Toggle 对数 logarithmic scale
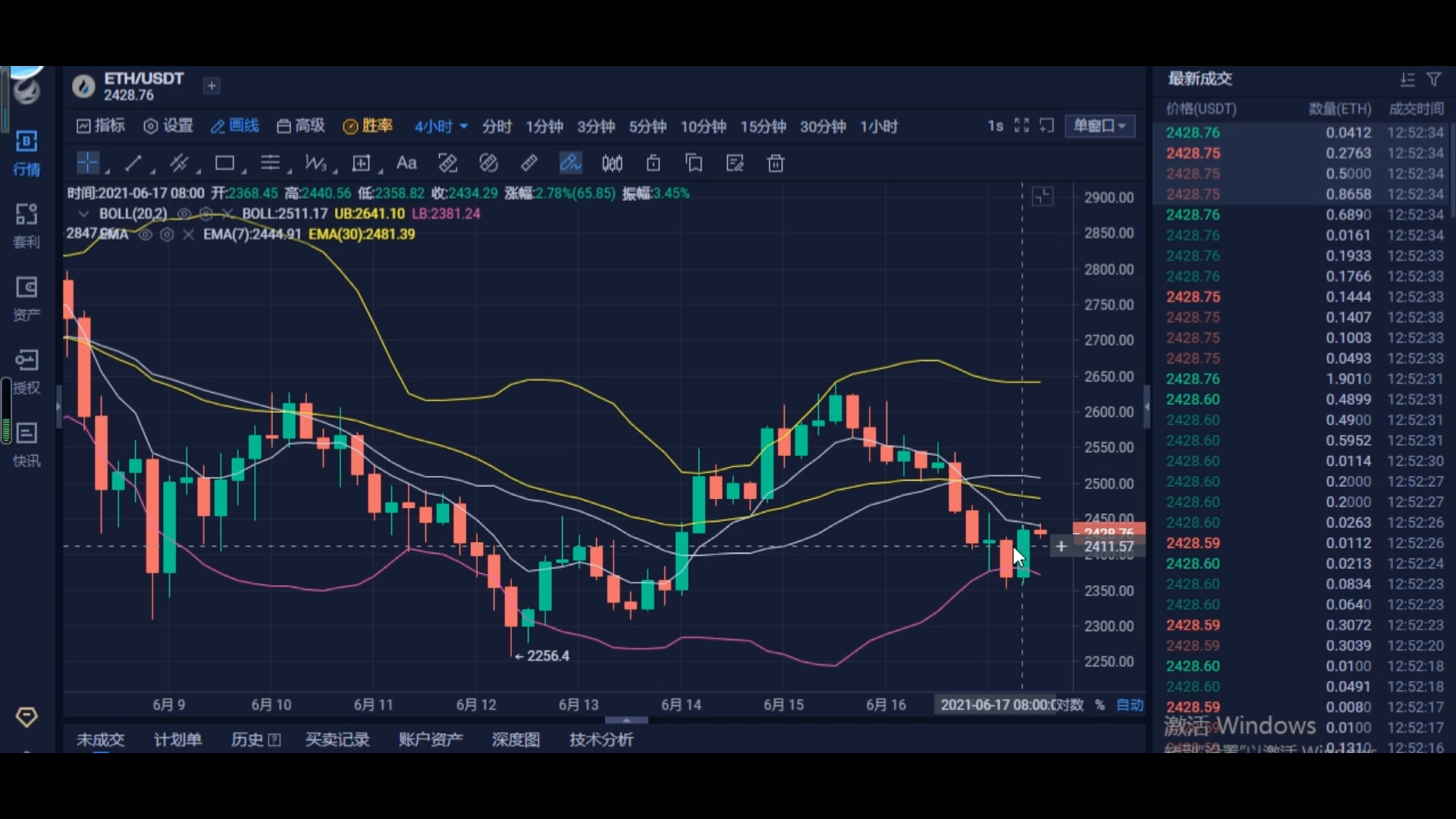1456x819 pixels. pyautogui.click(x=1071, y=704)
